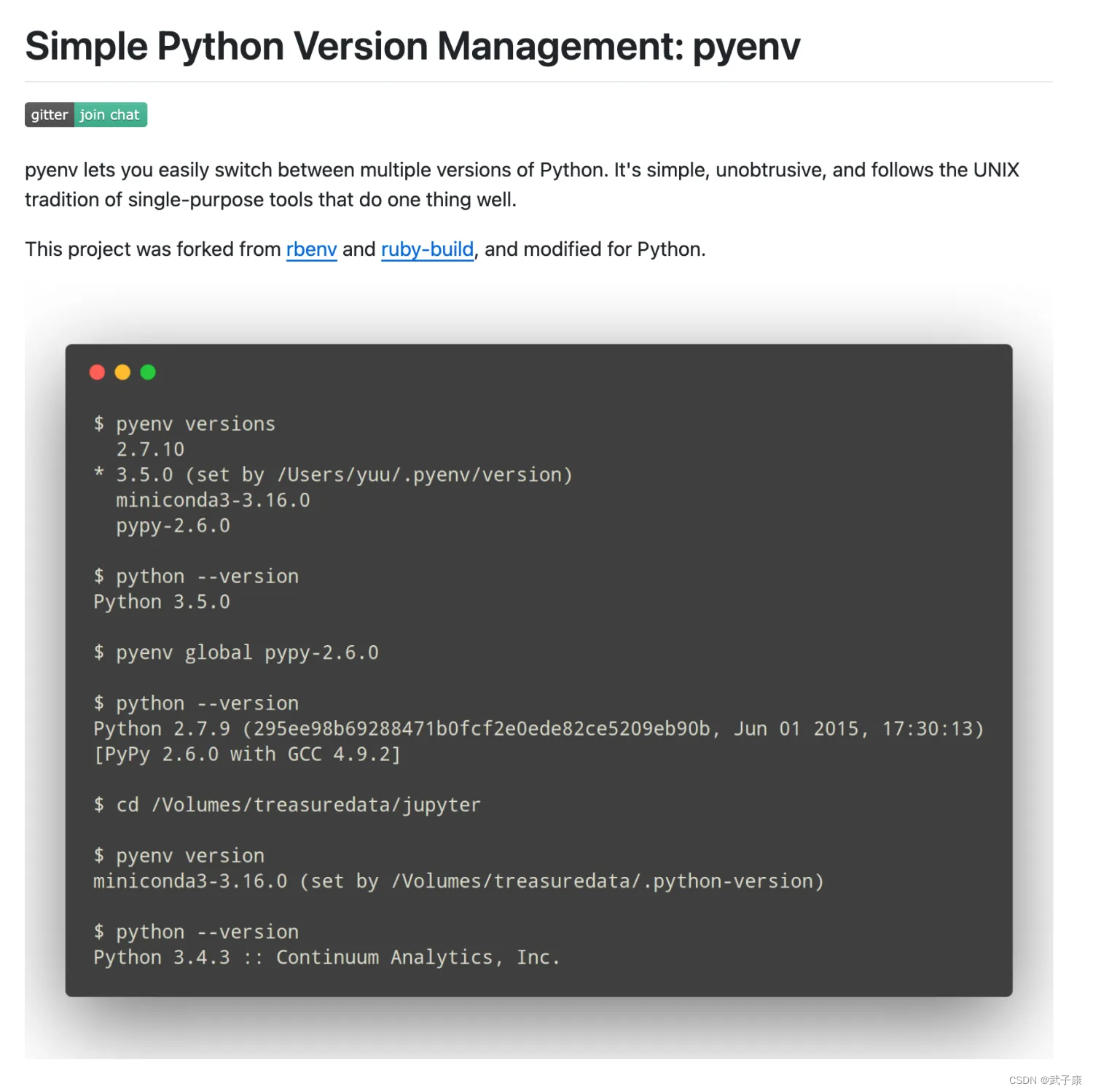Click the red close dot in terminal image
Screen dimensions: 1093x1092
(x=97, y=373)
